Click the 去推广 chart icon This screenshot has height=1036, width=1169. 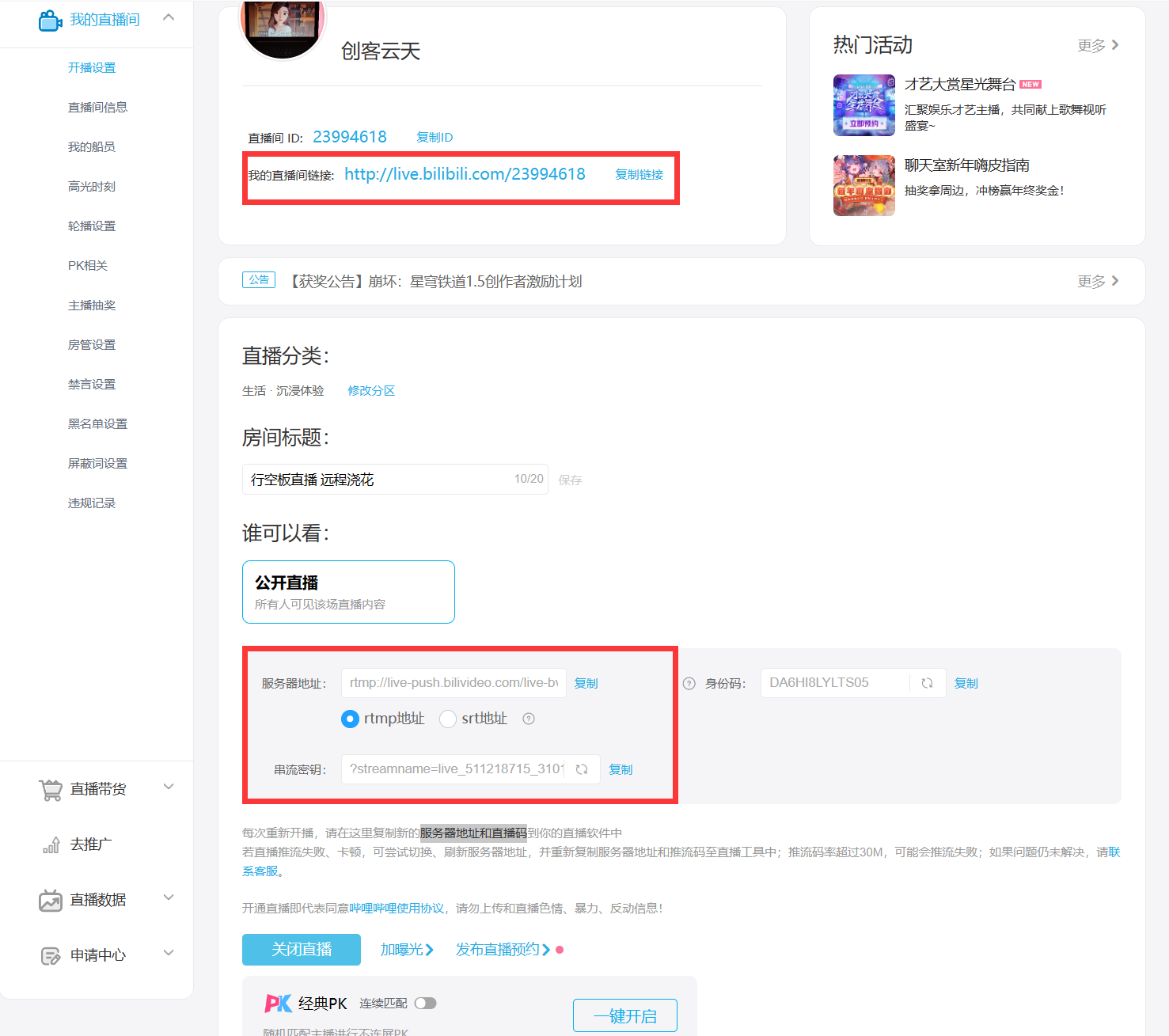click(51, 845)
